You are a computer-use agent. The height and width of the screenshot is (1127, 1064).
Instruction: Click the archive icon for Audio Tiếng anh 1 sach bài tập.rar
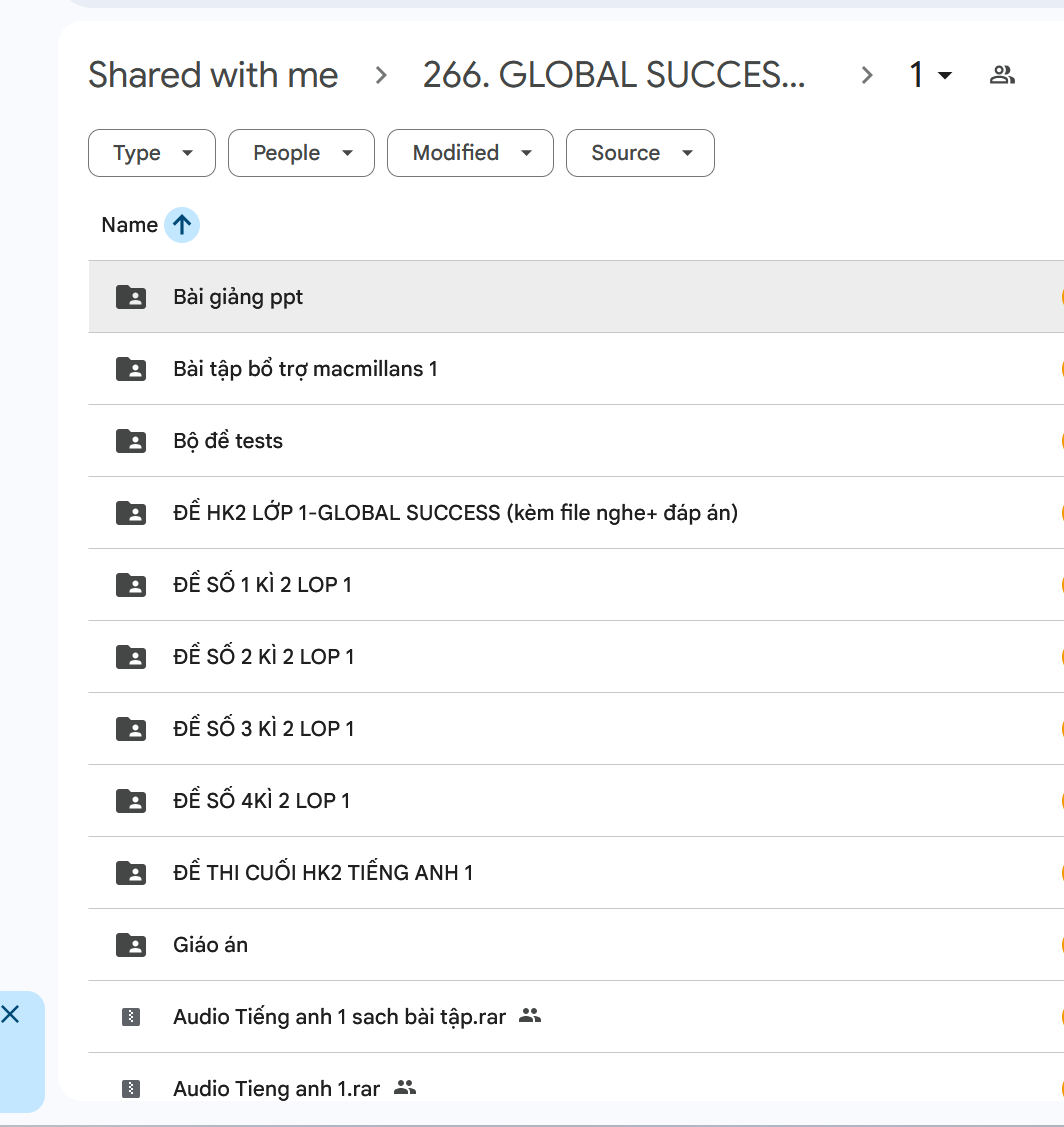click(131, 1017)
